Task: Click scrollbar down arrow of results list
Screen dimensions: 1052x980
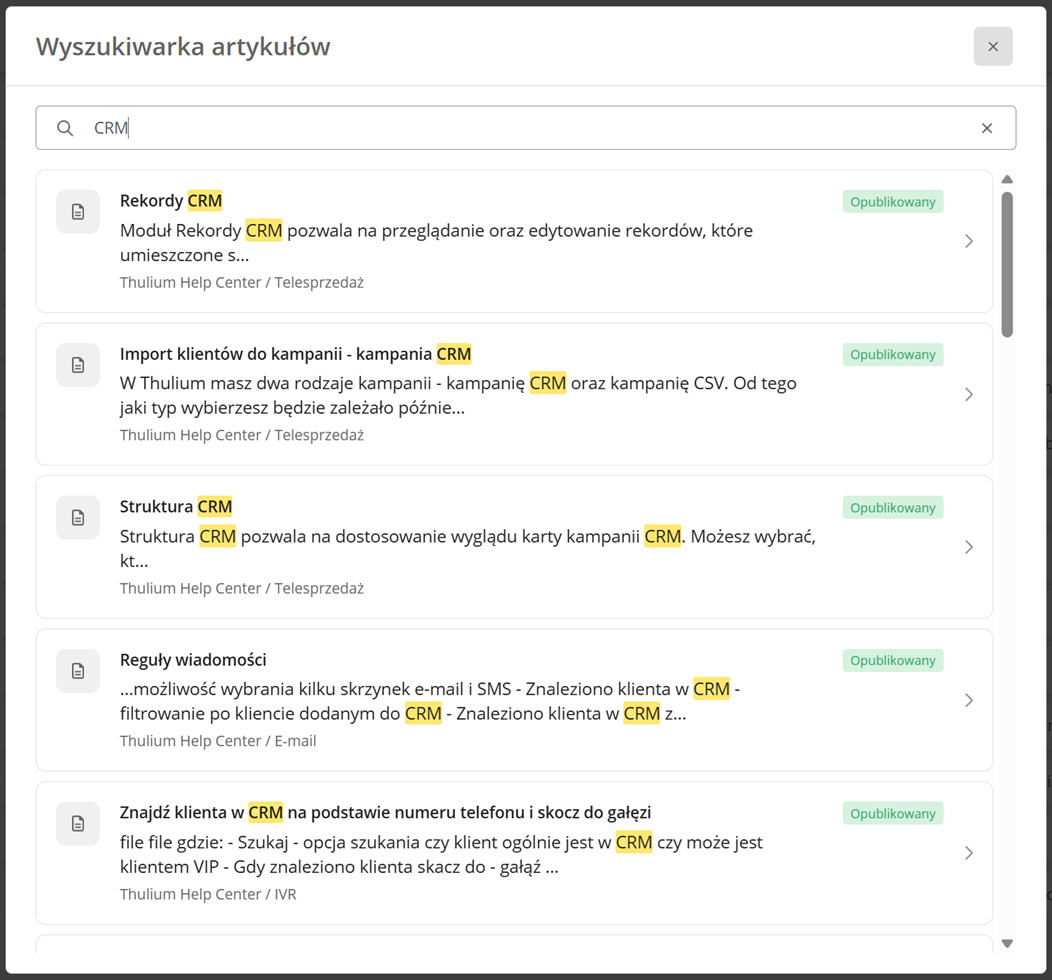Action: [1007, 944]
